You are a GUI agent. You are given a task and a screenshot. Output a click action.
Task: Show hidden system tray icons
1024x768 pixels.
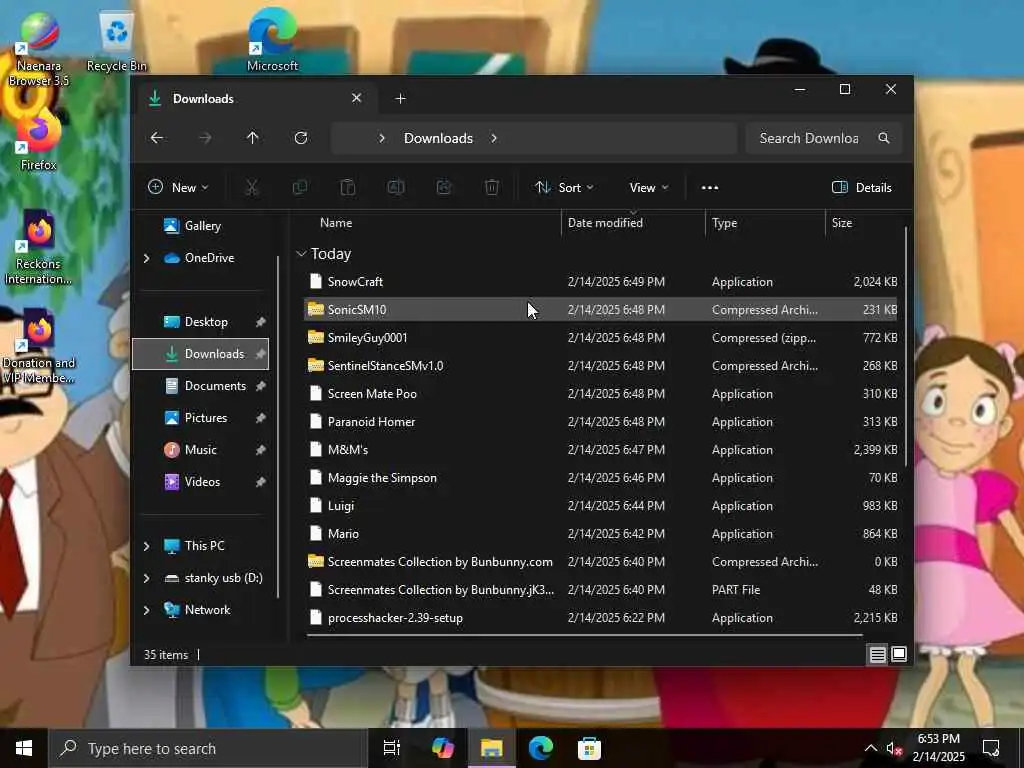(871, 748)
